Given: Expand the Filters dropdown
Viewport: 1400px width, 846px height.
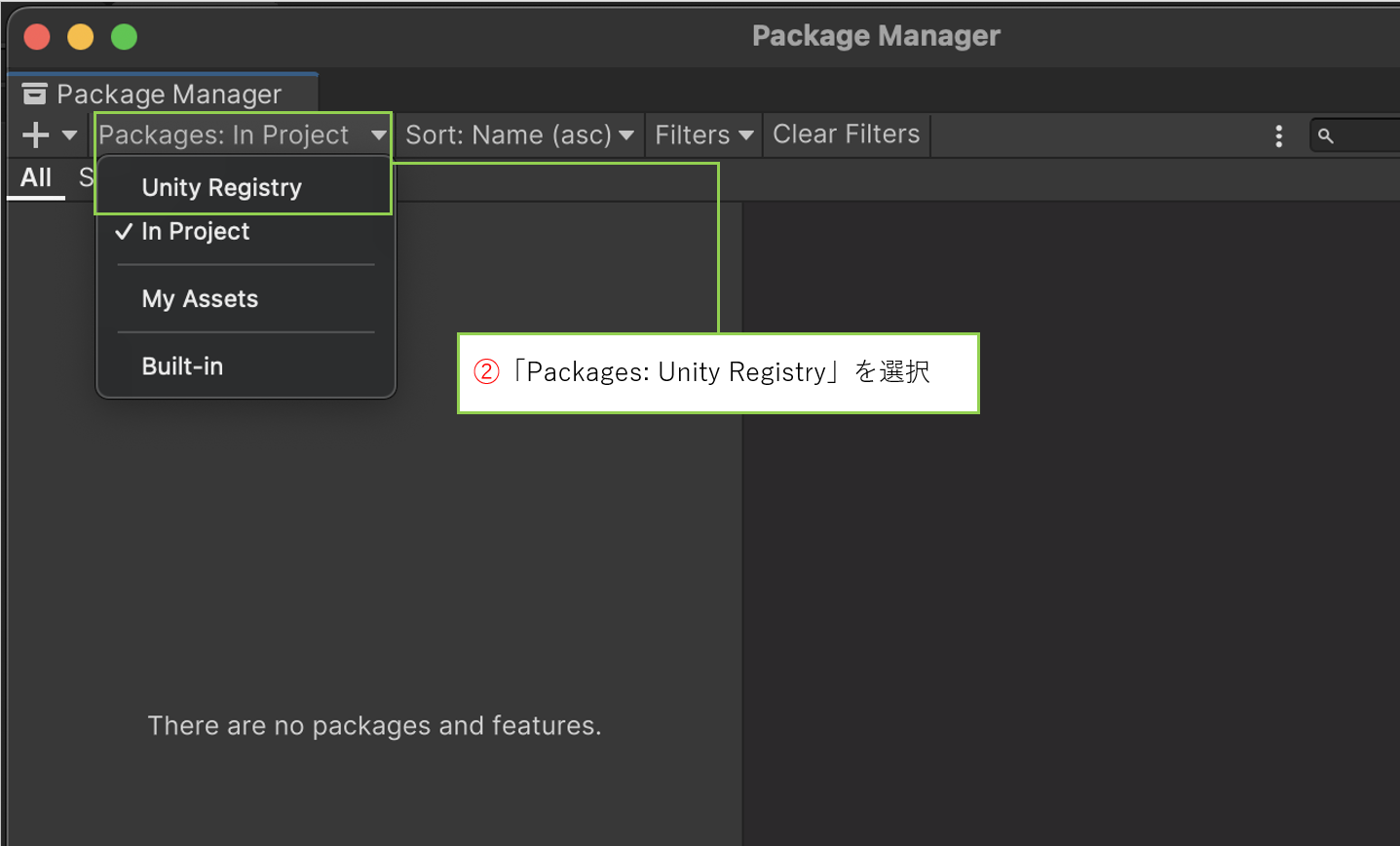Looking at the screenshot, I should pyautogui.click(x=703, y=135).
